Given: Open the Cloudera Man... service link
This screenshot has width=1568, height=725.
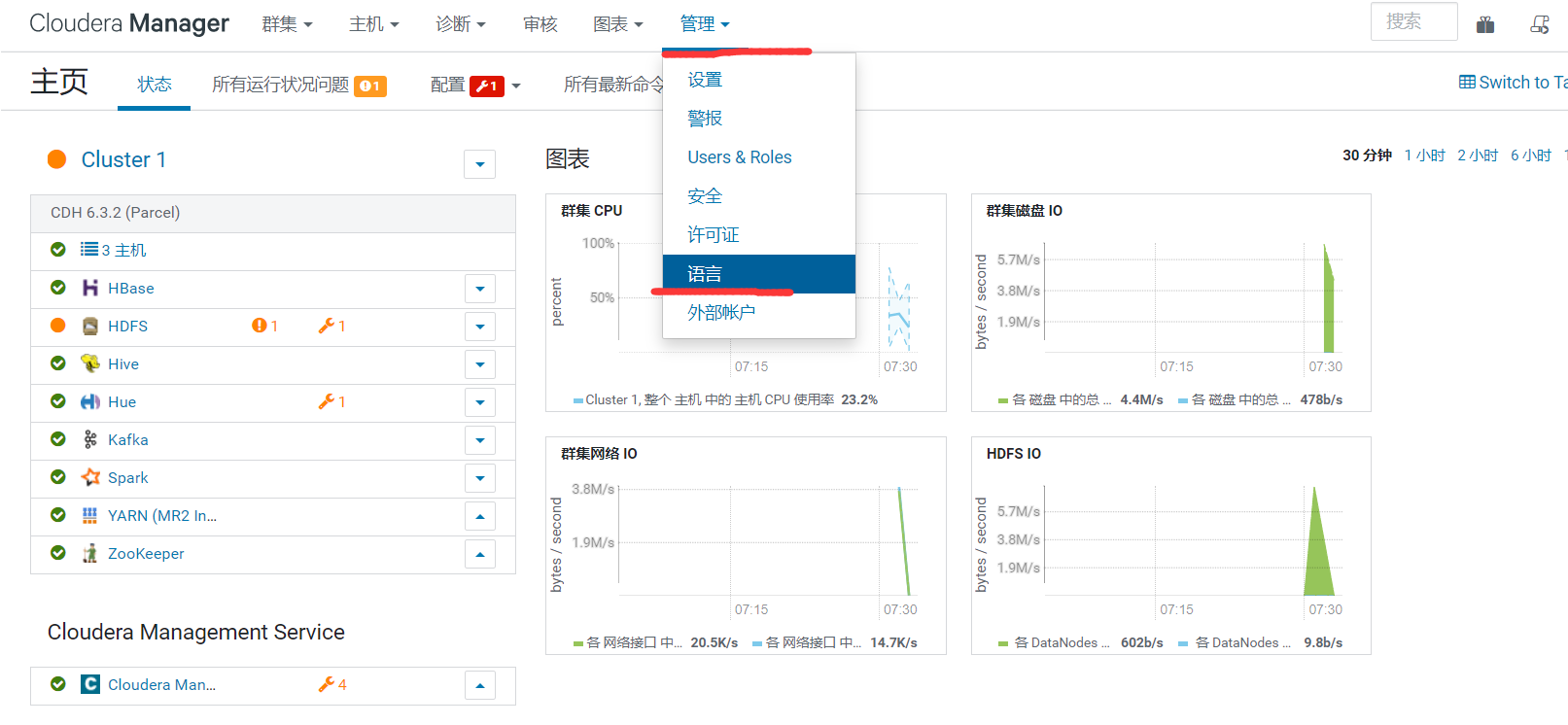Looking at the screenshot, I should pos(161,684).
